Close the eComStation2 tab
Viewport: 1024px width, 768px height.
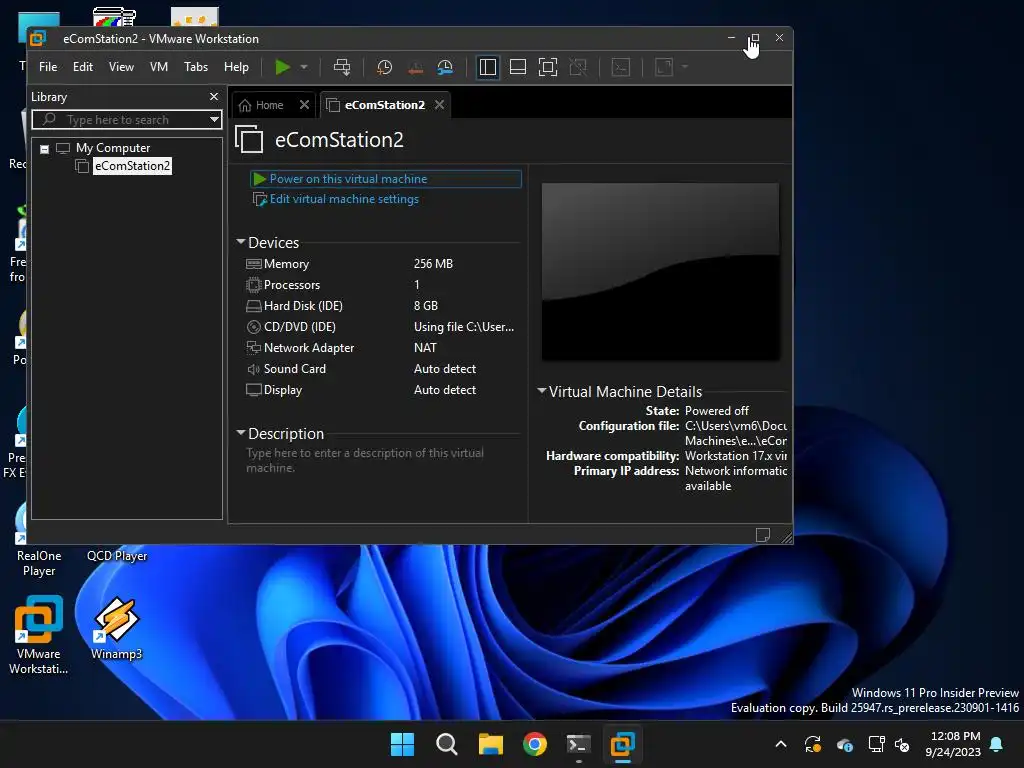pos(440,105)
